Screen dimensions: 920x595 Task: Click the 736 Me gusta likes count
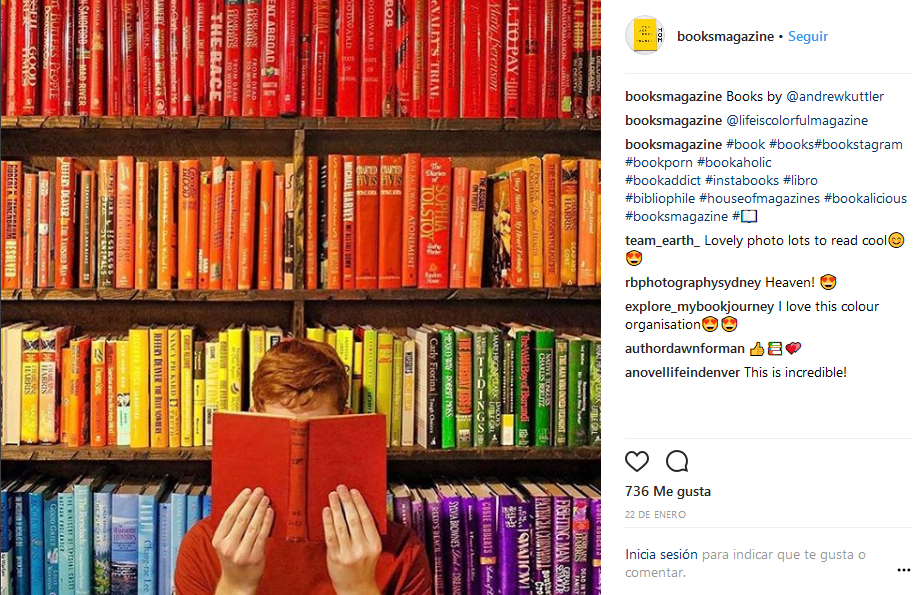pyautogui.click(x=668, y=491)
